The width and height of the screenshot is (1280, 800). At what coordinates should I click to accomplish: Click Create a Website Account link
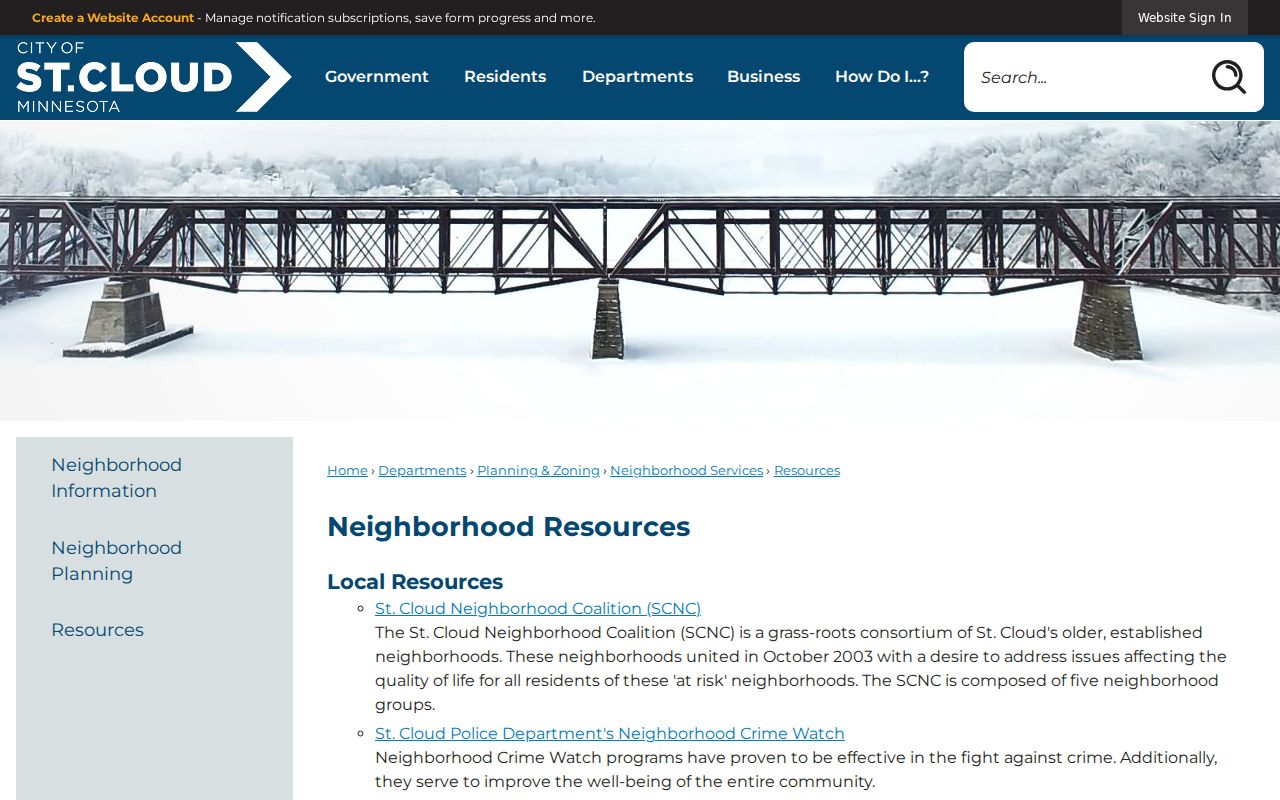(113, 18)
